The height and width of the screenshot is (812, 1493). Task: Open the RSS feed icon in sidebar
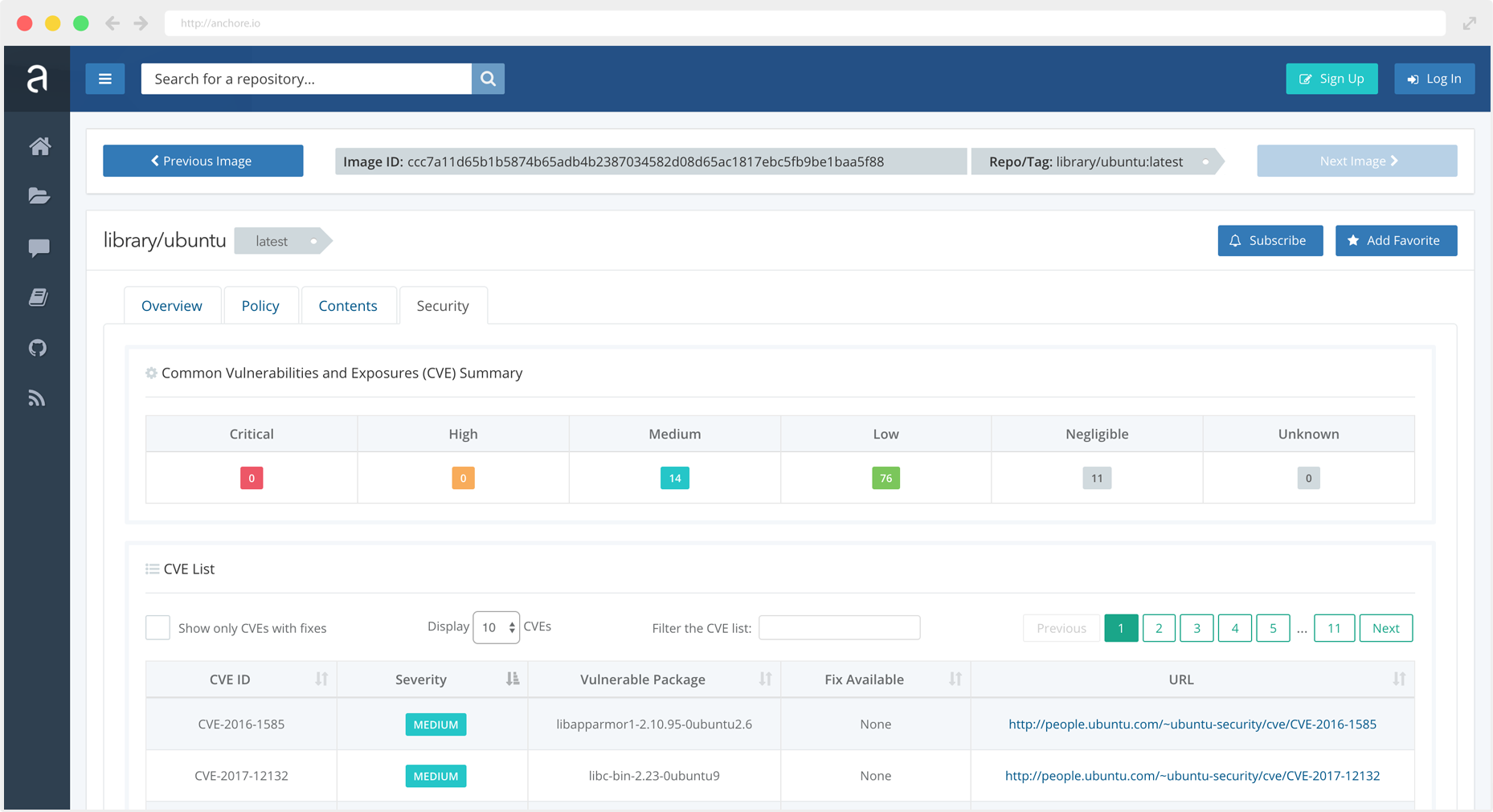tap(37, 398)
